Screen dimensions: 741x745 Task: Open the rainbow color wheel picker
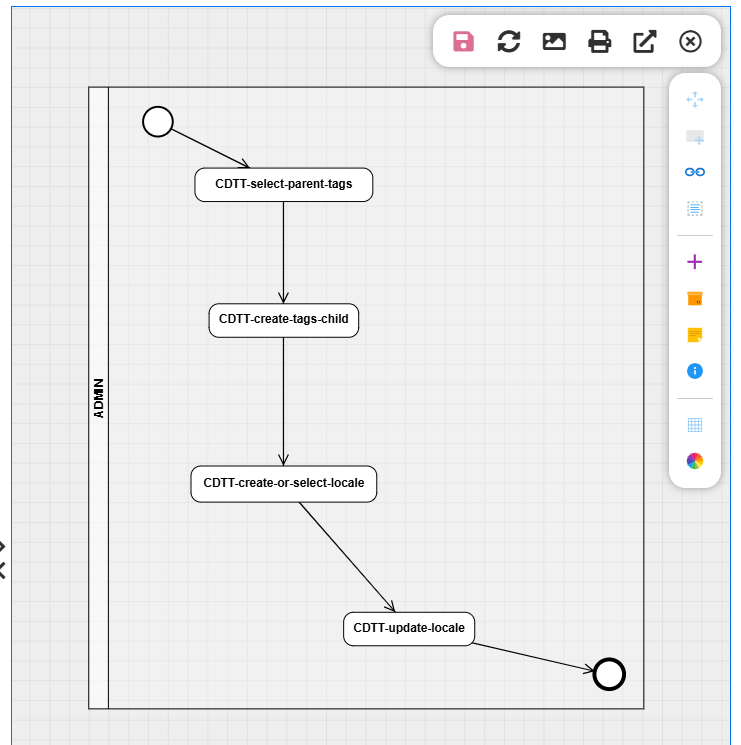click(x=695, y=461)
